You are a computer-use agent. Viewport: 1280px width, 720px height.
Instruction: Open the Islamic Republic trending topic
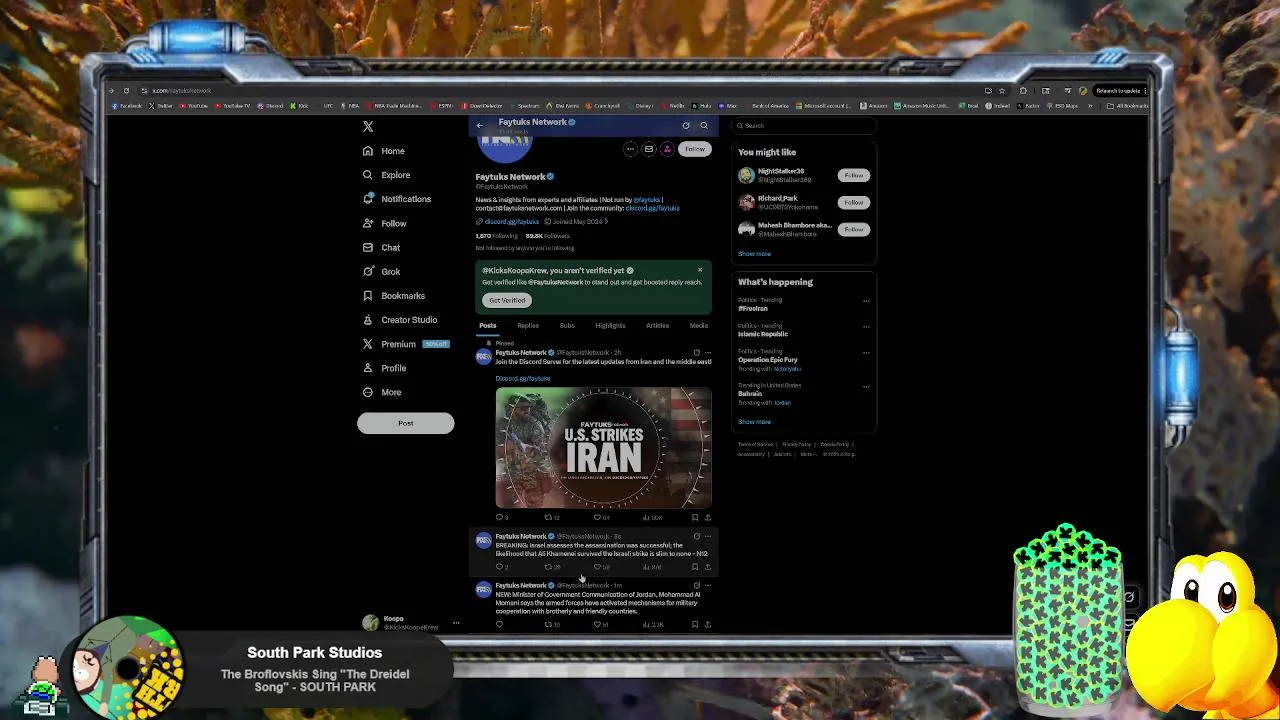pos(763,334)
